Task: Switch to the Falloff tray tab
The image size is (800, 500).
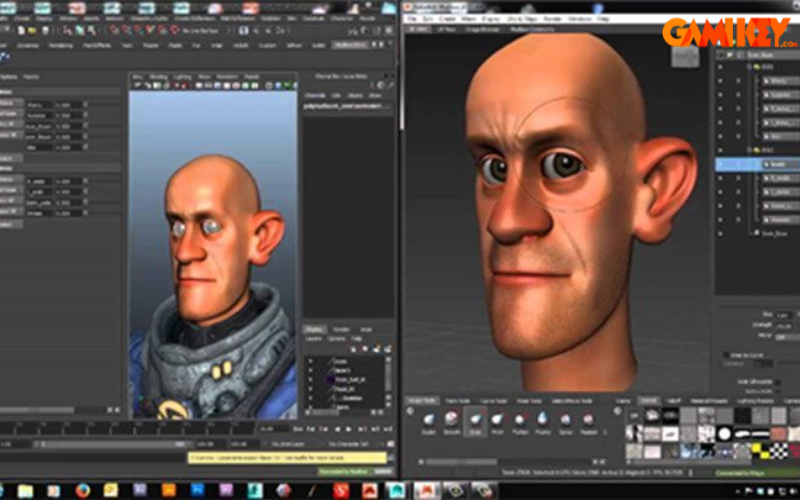Action: coord(674,401)
